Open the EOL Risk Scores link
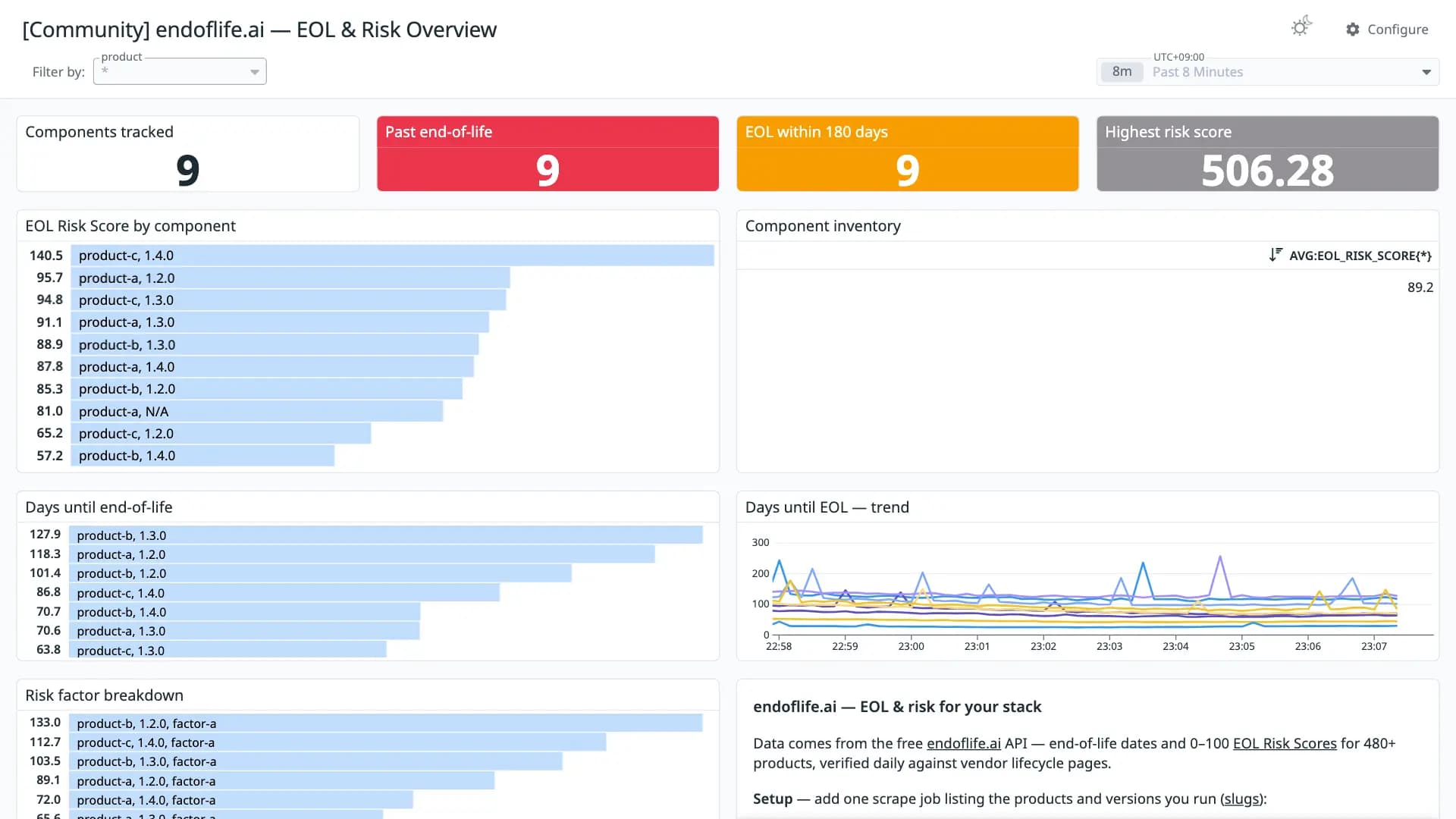The height and width of the screenshot is (819, 1456). [1285, 743]
